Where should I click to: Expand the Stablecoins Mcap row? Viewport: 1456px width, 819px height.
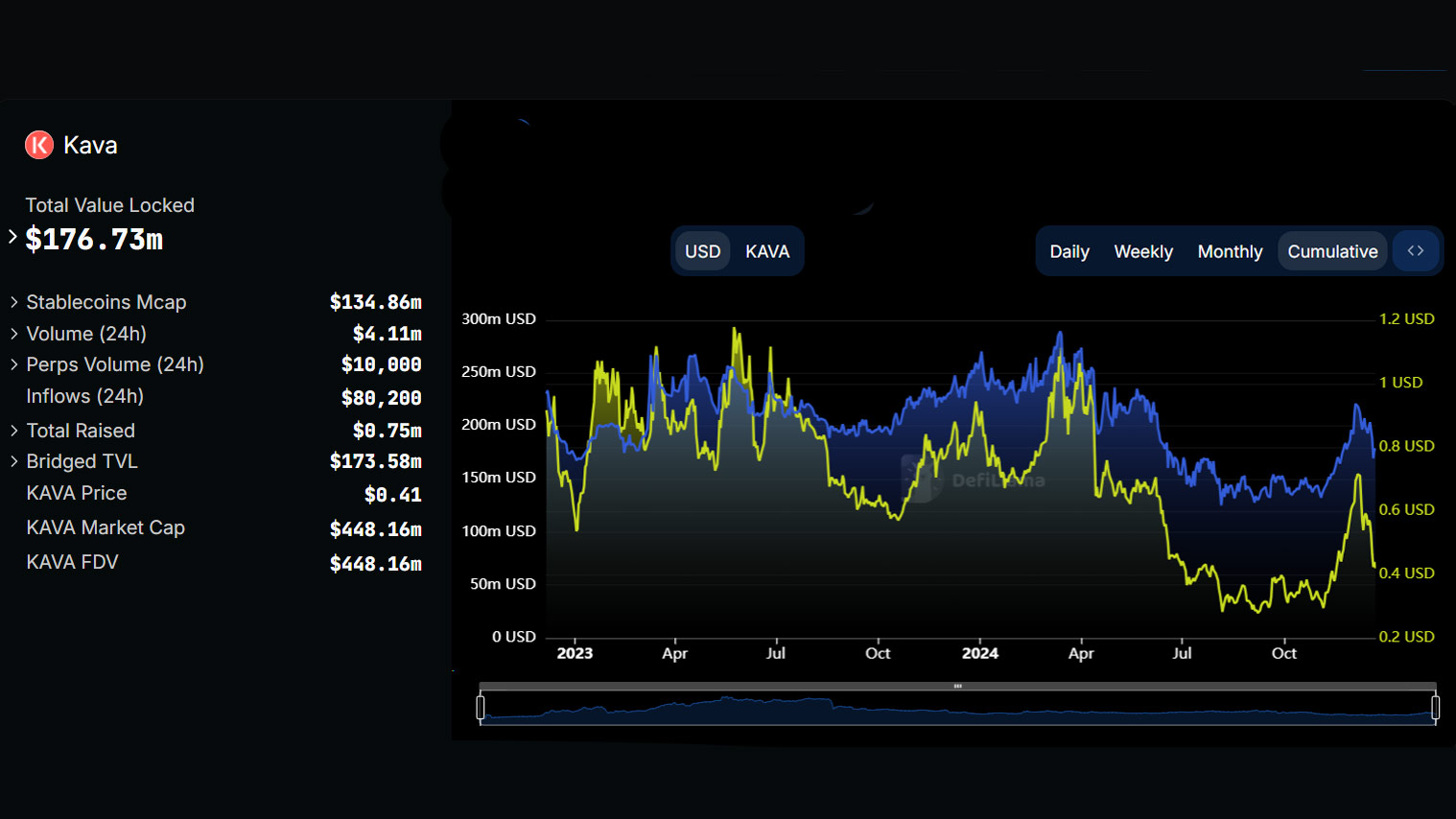14,302
